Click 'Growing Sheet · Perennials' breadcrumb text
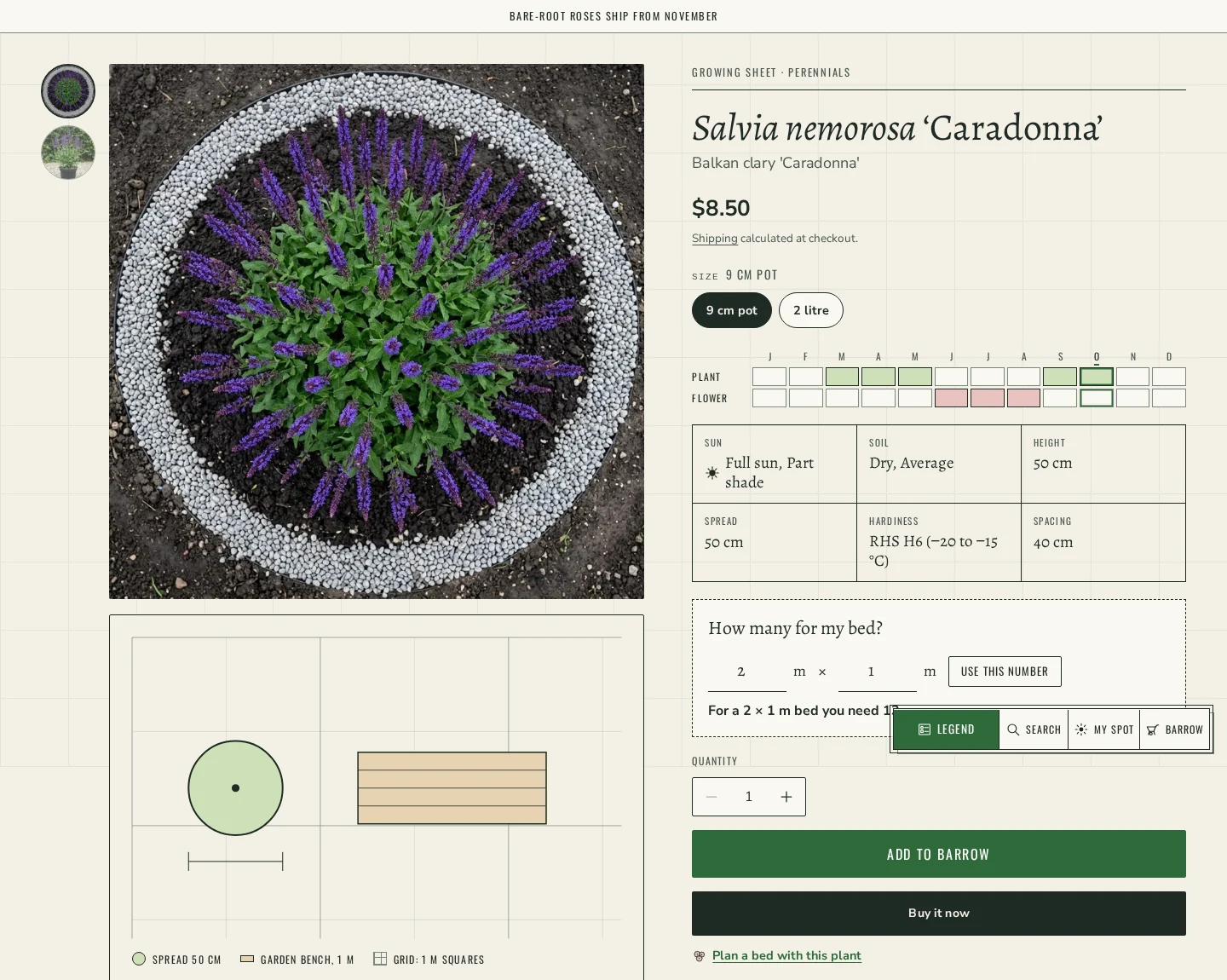The width and height of the screenshot is (1227, 980). click(771, 72)
